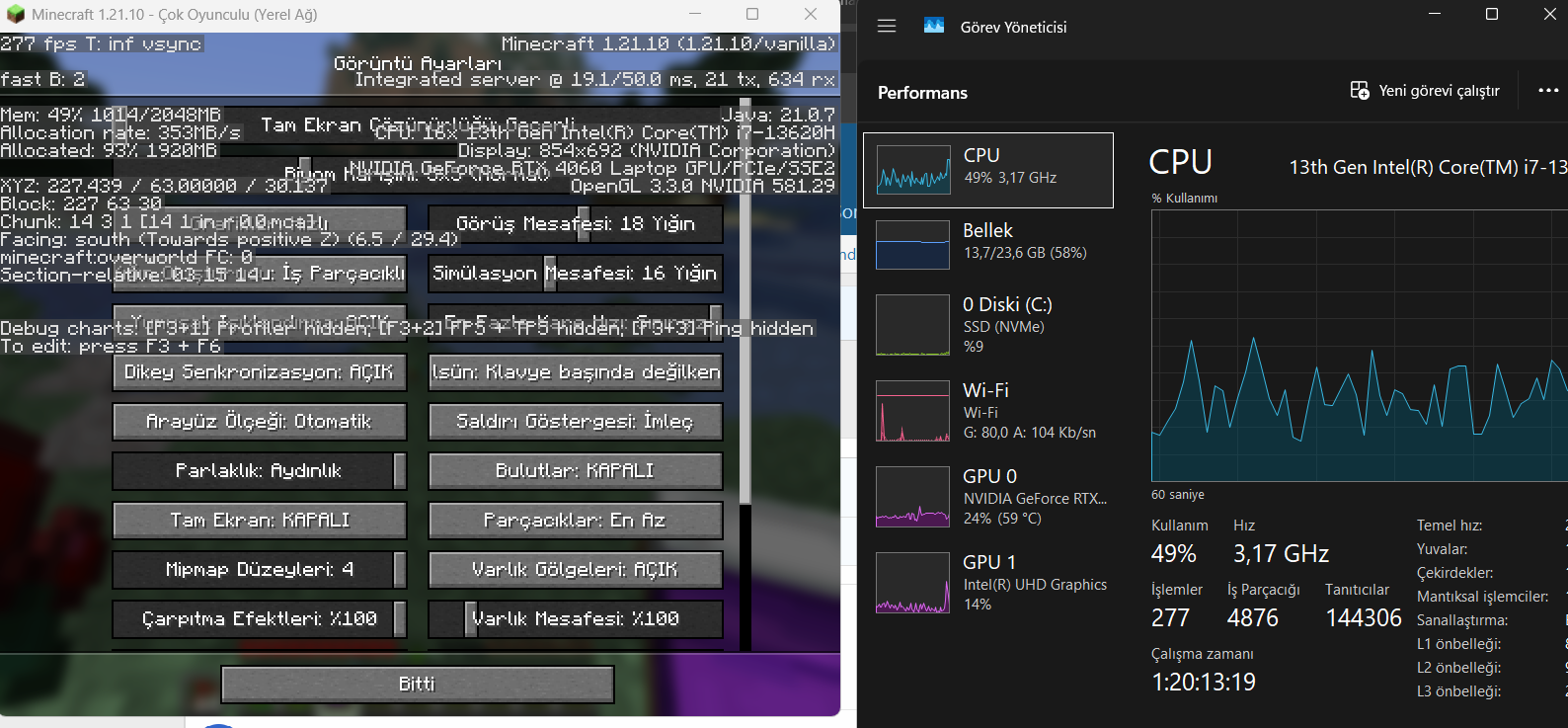Adjust the Varlık Mesafesi slider
The height and width of the screenshot is (728, 1568).
point(576,619)
